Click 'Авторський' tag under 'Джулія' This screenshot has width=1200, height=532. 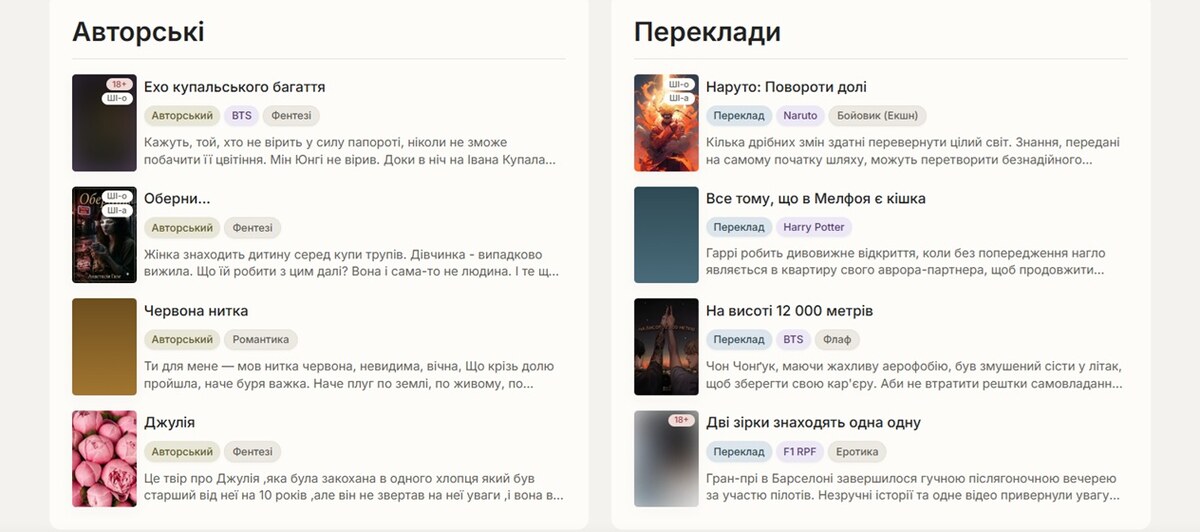click(182, 452)
